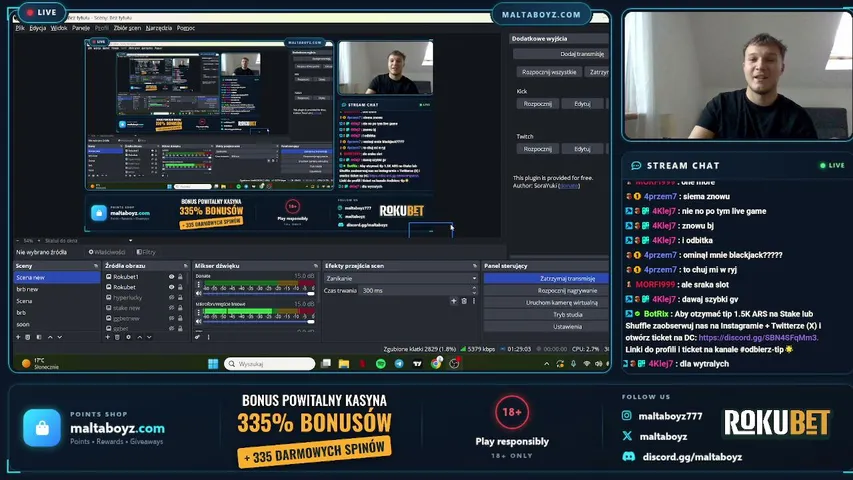
Task: Click Rozpocznij nagrywanie button
Action: click(x=546, y=291)
